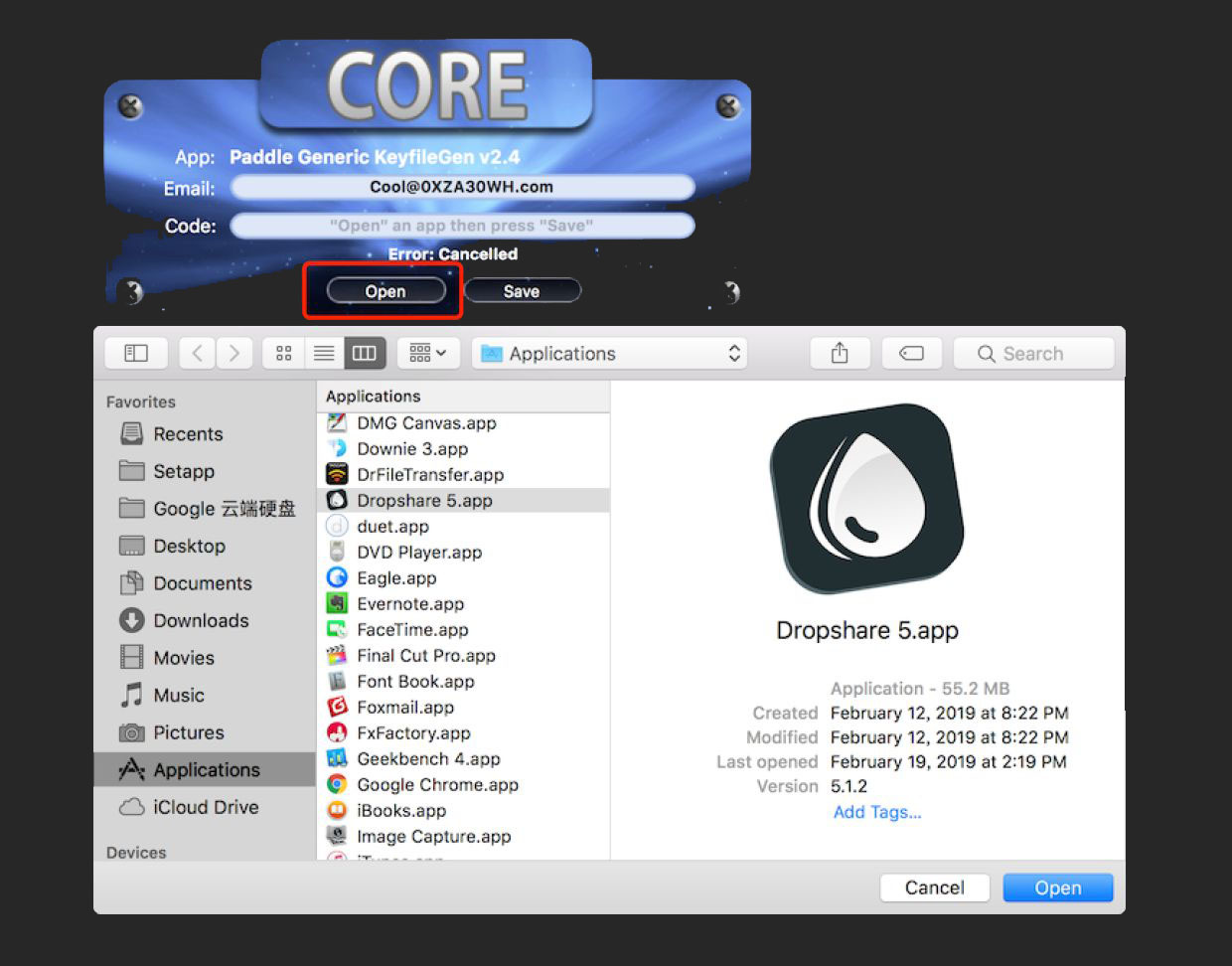Open the item grouping dropdown

[428, 353]
